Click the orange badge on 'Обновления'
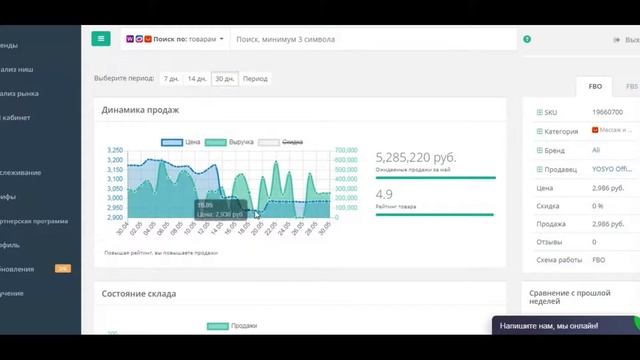The image size is (640, 360). coord(63,269)
